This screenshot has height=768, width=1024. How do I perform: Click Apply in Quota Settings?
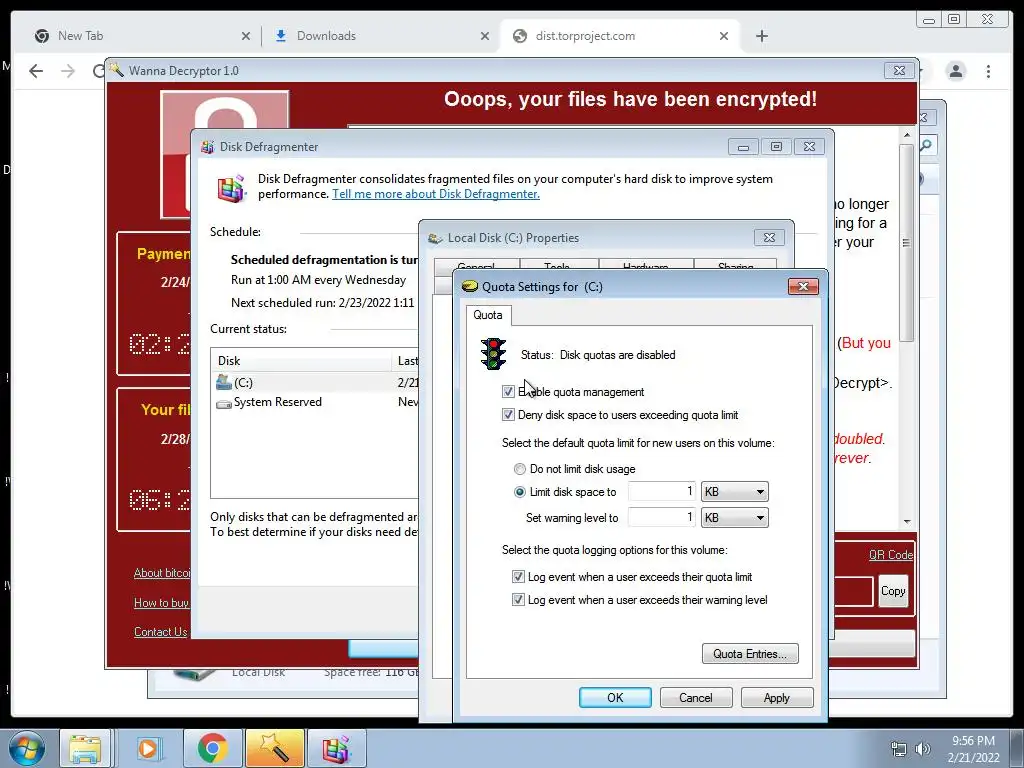point(777,697)
